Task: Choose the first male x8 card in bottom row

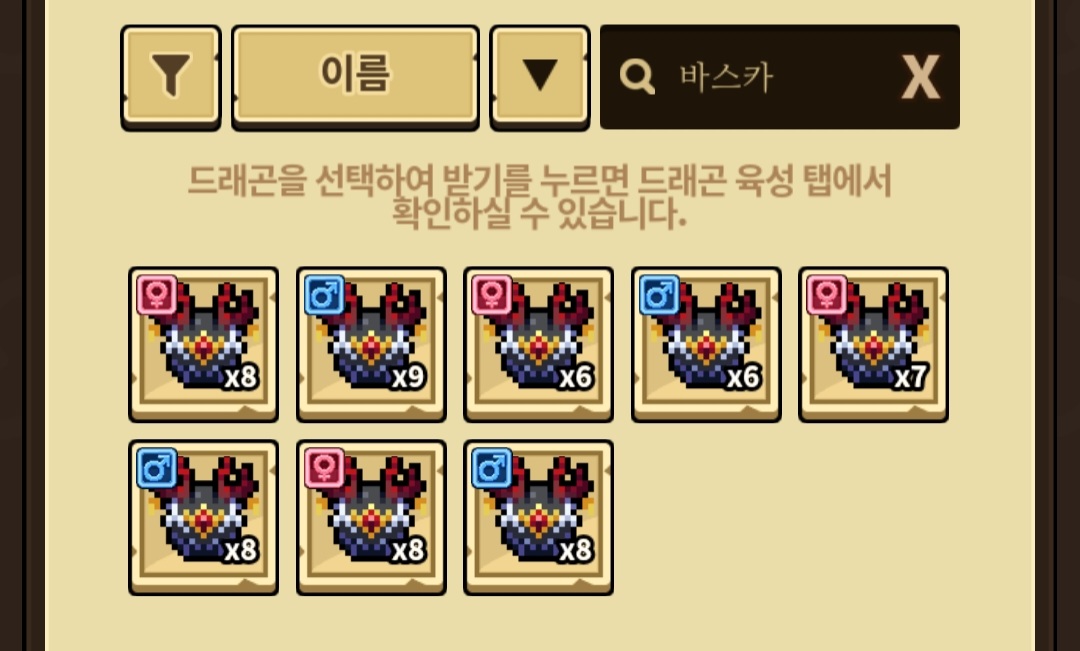Action: (204, 517)
